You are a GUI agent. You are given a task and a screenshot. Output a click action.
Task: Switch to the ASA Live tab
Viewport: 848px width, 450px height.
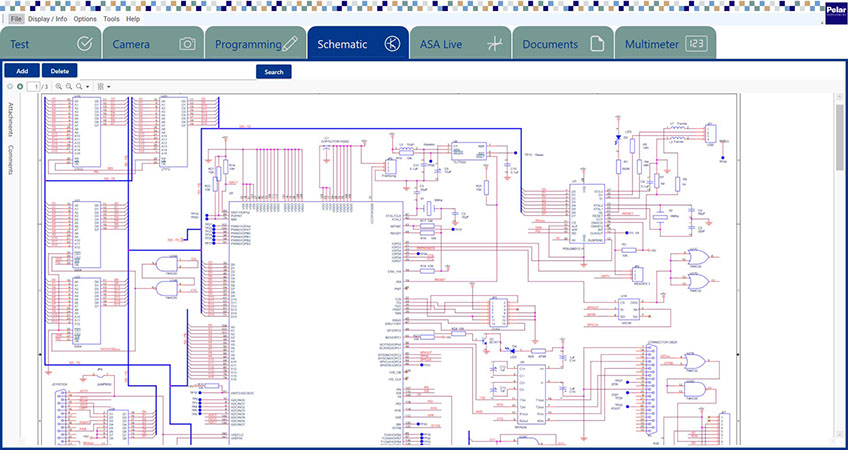tap(460, 44)
